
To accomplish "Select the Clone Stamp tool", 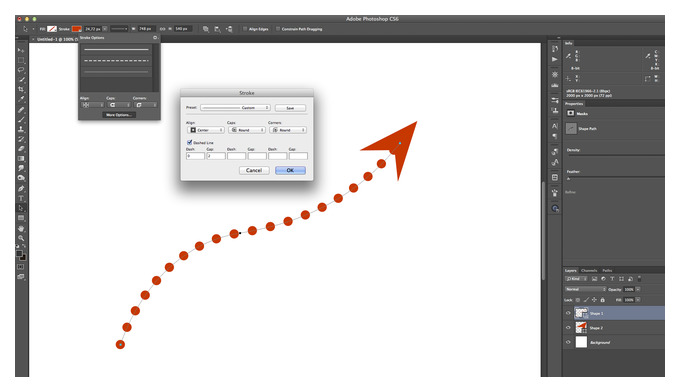I will click(21, 129).
